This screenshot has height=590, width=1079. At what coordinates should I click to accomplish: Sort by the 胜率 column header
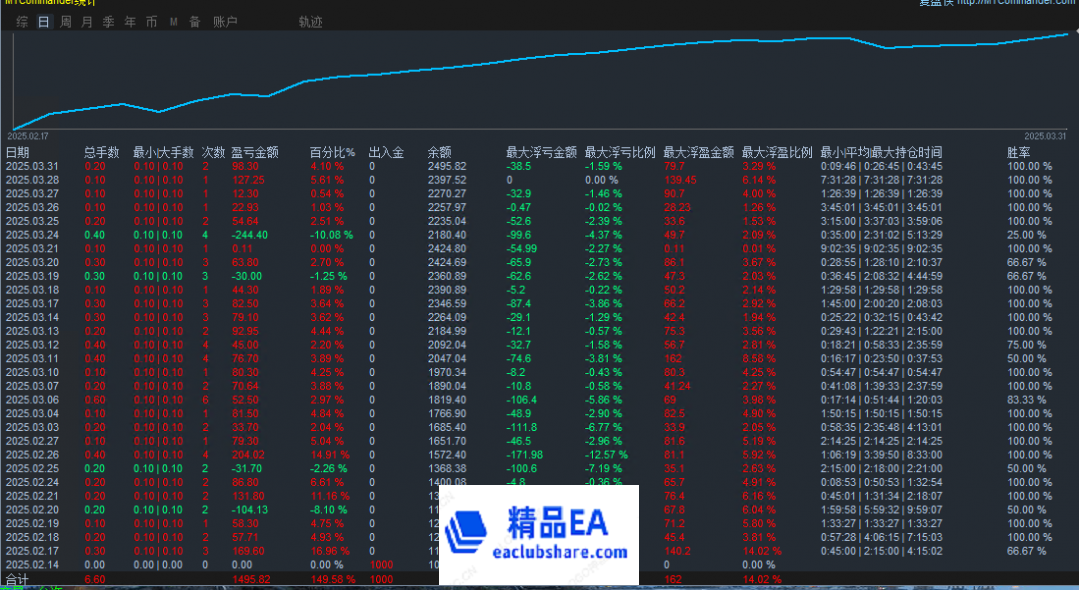[x=1018, y=152]
